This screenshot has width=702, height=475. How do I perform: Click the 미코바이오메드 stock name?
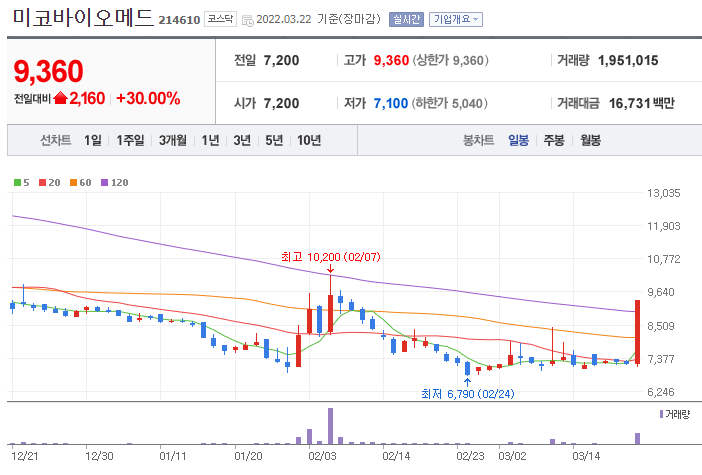[82, 17]
